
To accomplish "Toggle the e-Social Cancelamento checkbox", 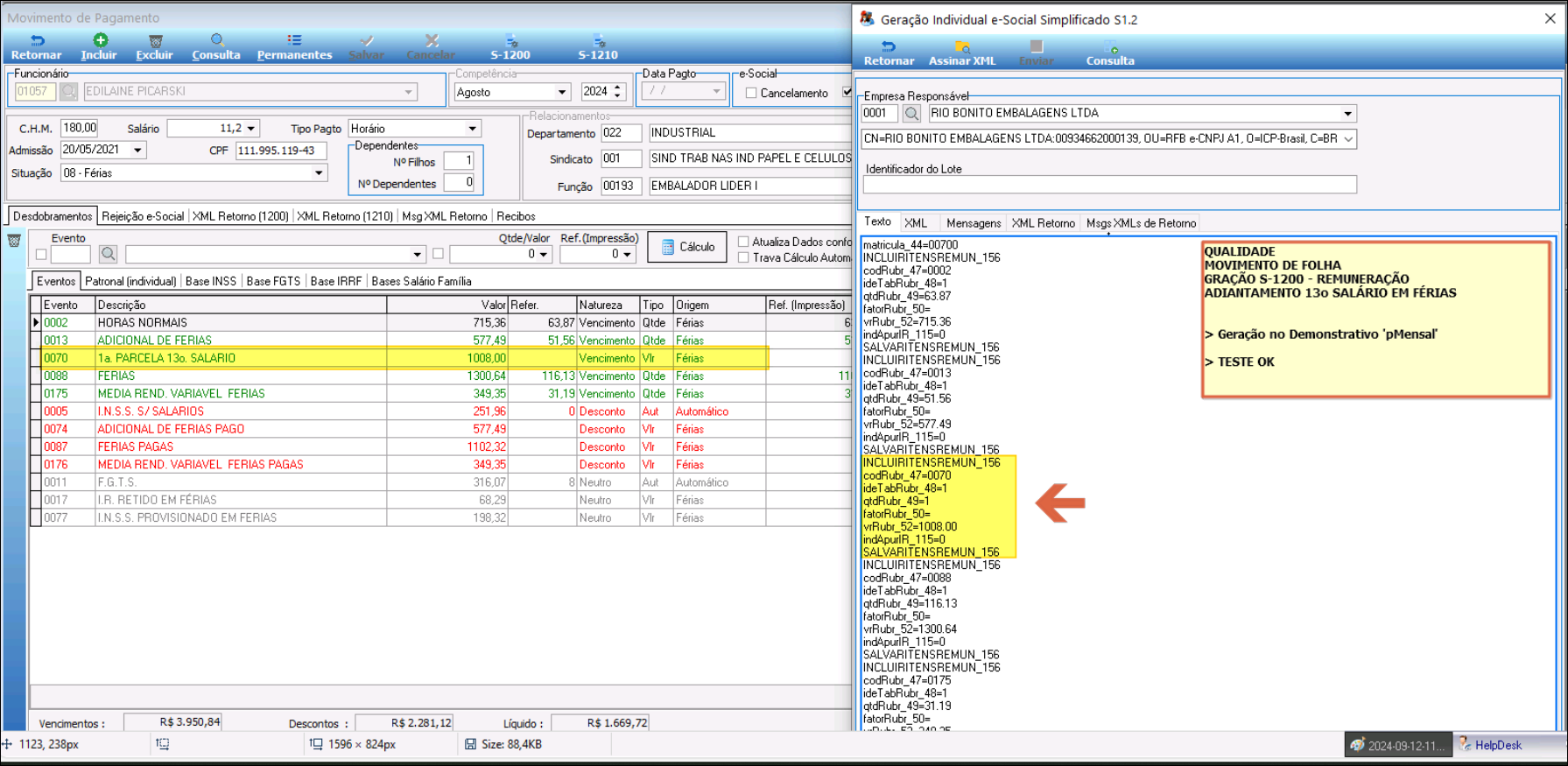I will pyautogui.click(x=751, y=93).
